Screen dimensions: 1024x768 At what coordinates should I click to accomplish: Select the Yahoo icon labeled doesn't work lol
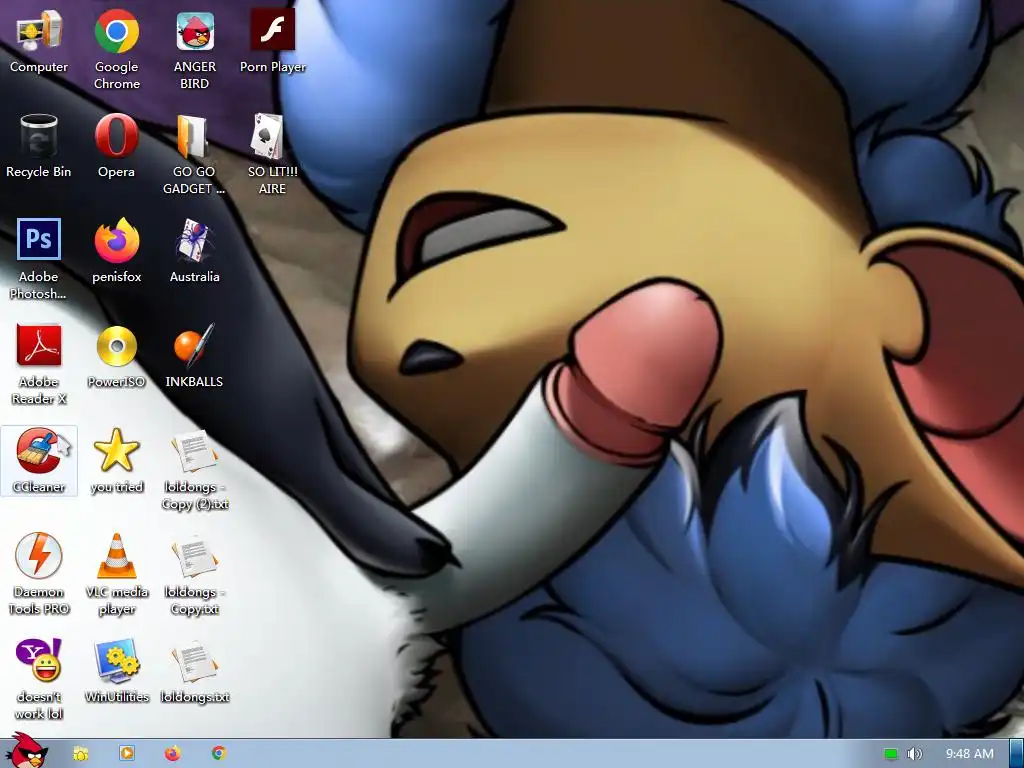coord(39,680)
